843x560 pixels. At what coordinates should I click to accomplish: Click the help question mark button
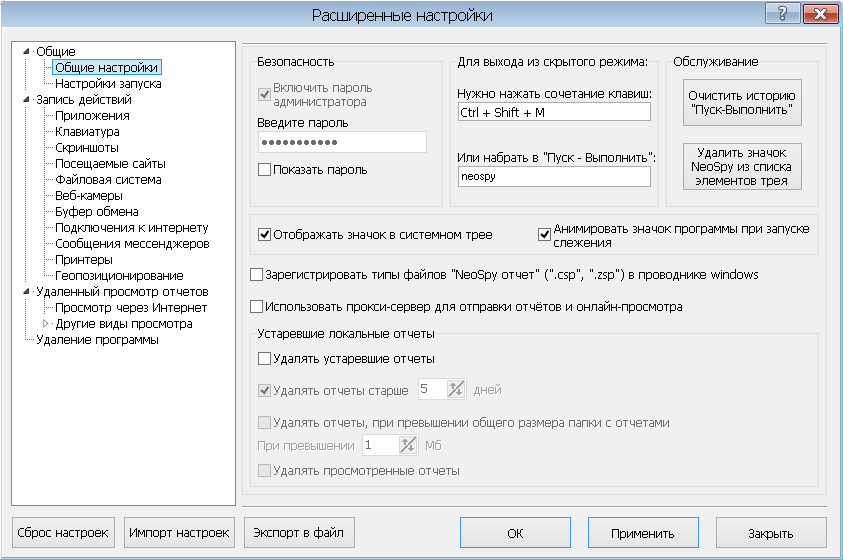(x=780, y=13)
